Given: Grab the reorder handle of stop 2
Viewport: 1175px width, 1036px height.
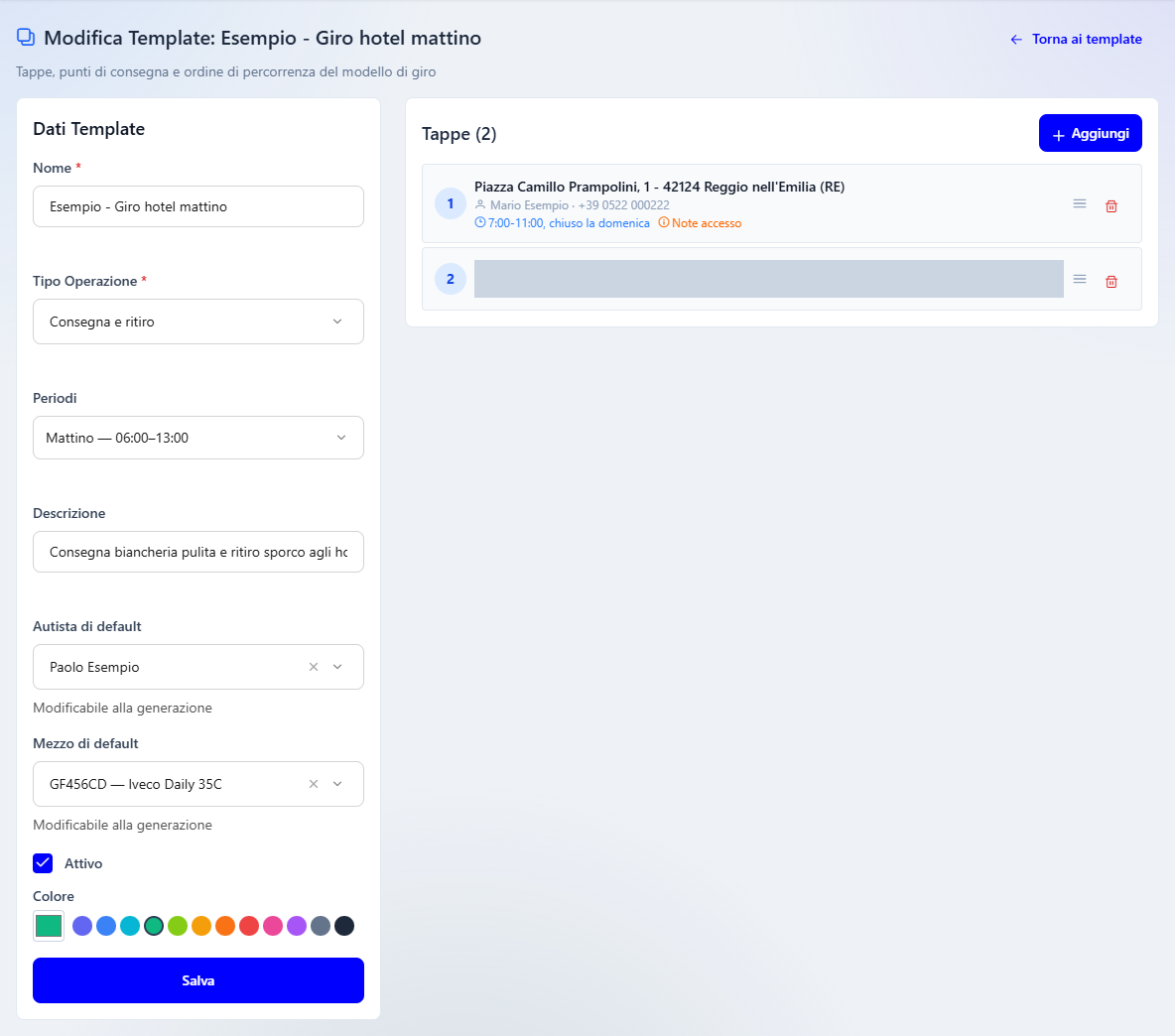Looking at the screenshot, I should (1079, 280).
